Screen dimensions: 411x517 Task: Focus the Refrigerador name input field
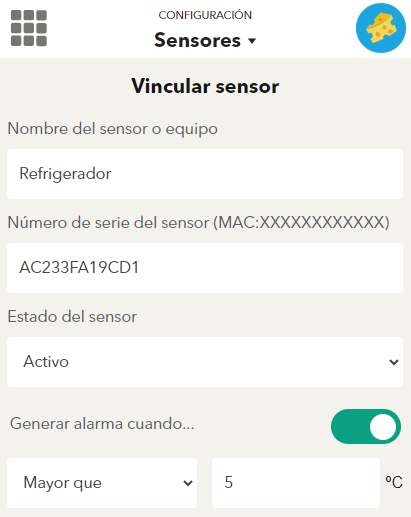(x=205, y=174)
